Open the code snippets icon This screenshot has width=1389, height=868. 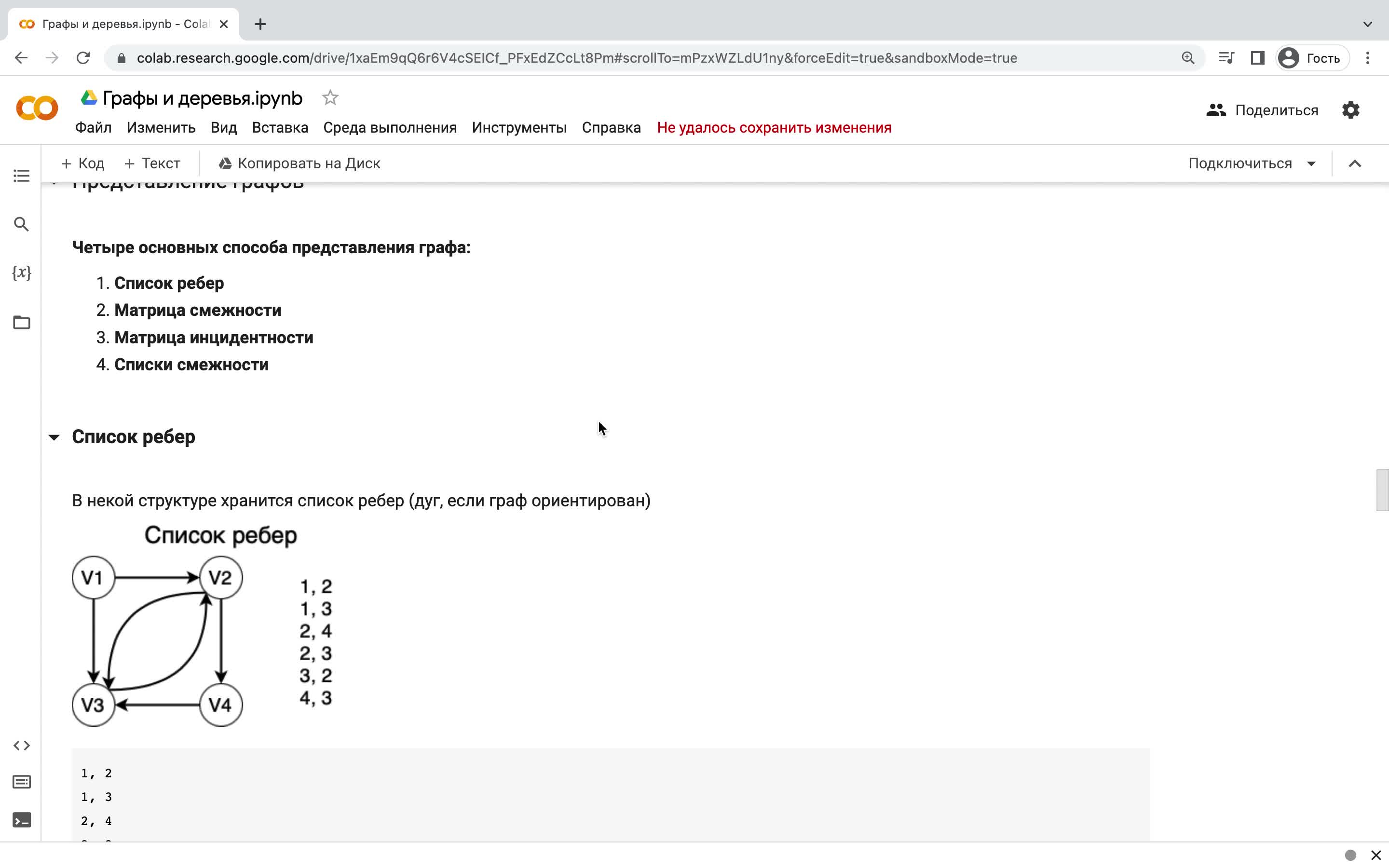click(x=21, y=745)
